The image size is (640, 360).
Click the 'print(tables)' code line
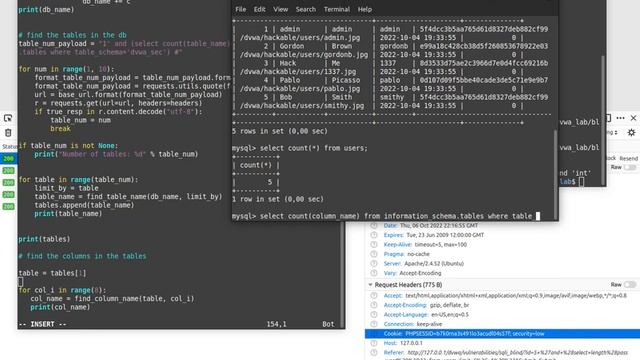pyautogui.click(x=44, y=239)
